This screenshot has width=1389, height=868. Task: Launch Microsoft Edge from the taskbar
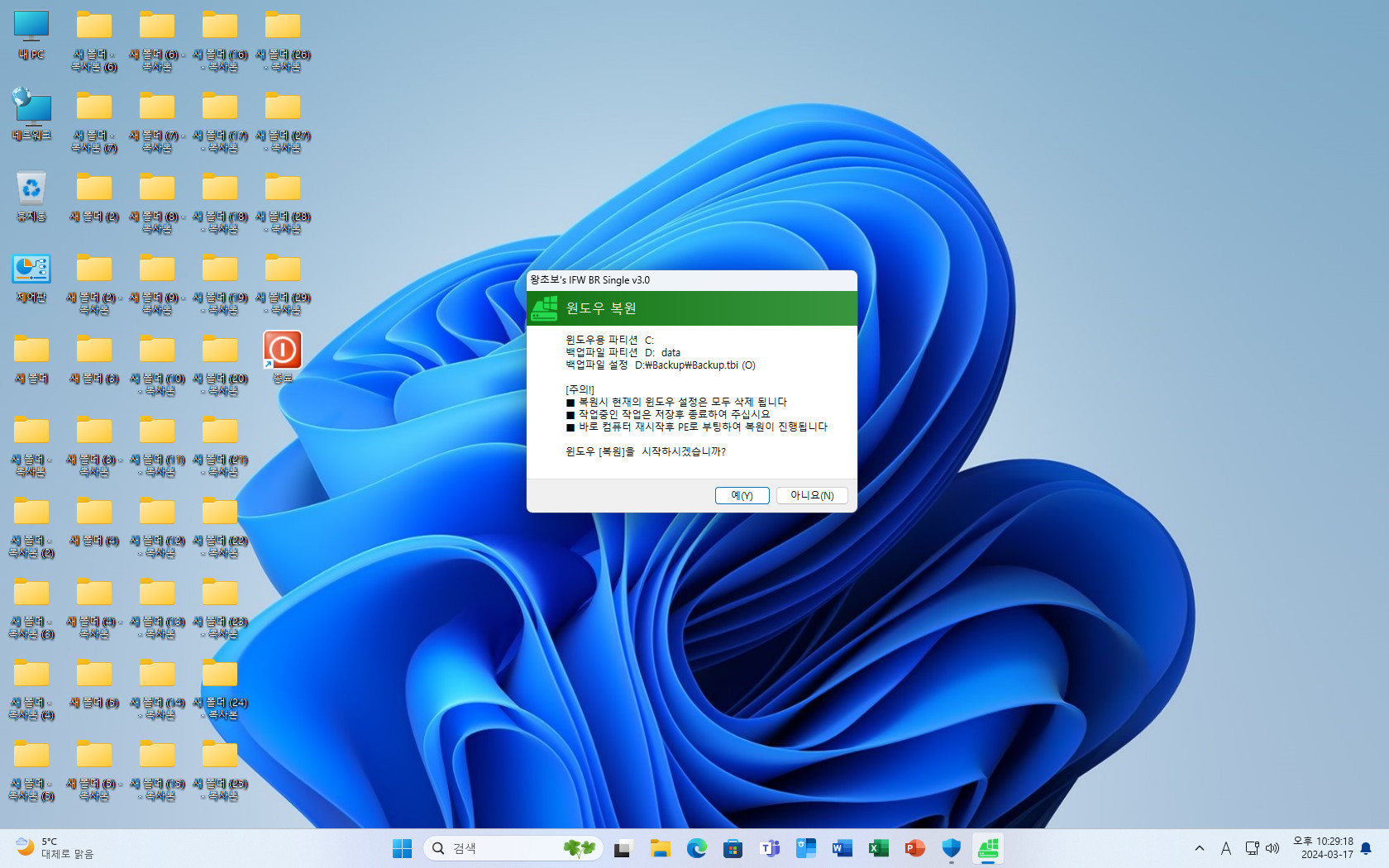click(696, 848)
